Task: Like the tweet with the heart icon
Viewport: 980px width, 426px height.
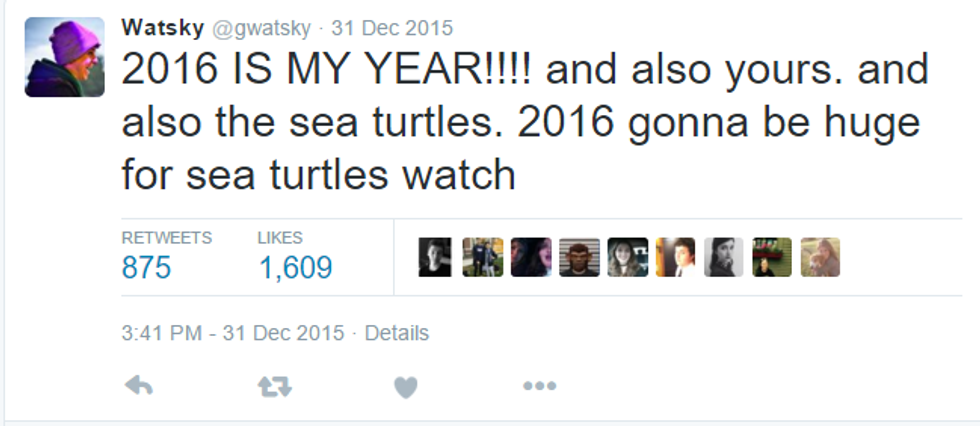Action: [405, 387]
